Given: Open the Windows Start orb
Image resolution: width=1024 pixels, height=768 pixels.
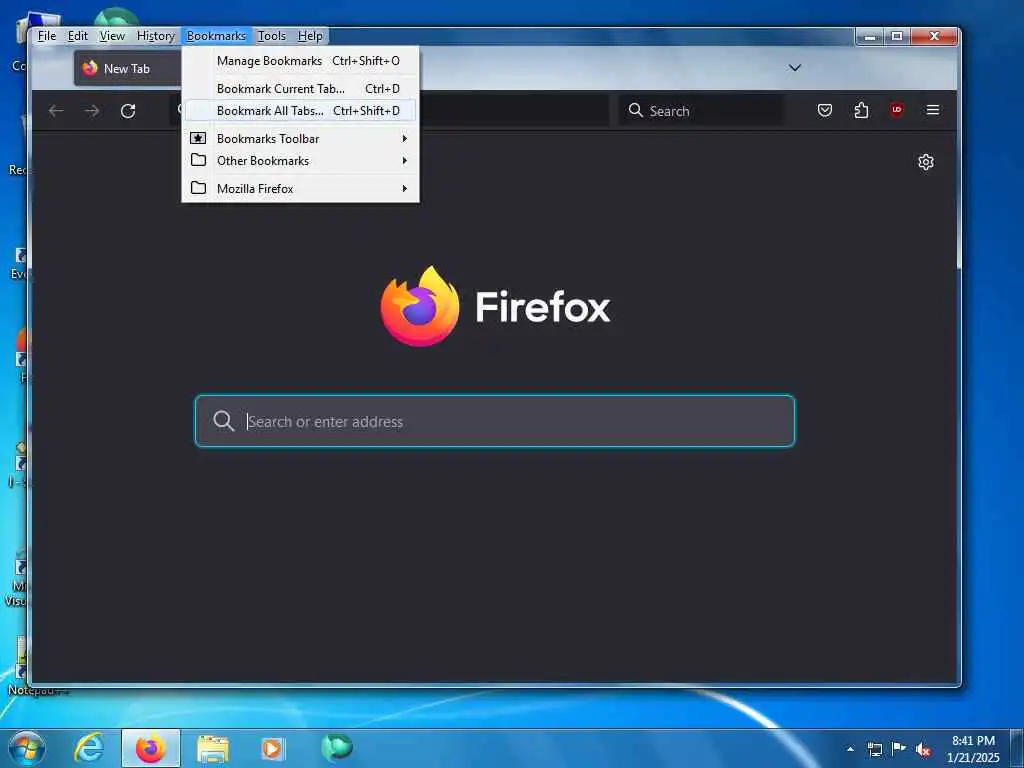Looking at the screenshot, I should pyautogui.click(x=27, y=748).
